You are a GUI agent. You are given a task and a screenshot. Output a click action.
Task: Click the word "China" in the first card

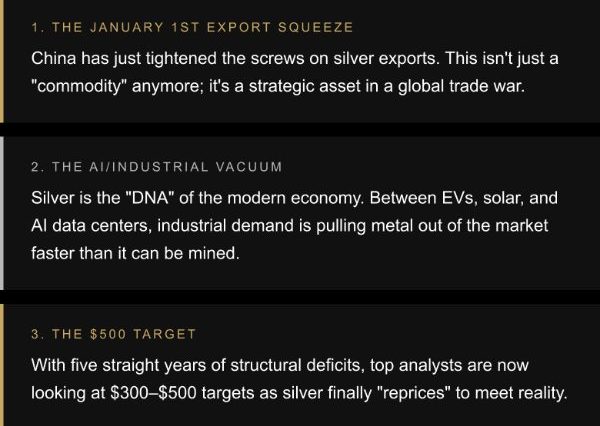click(56, 59)
